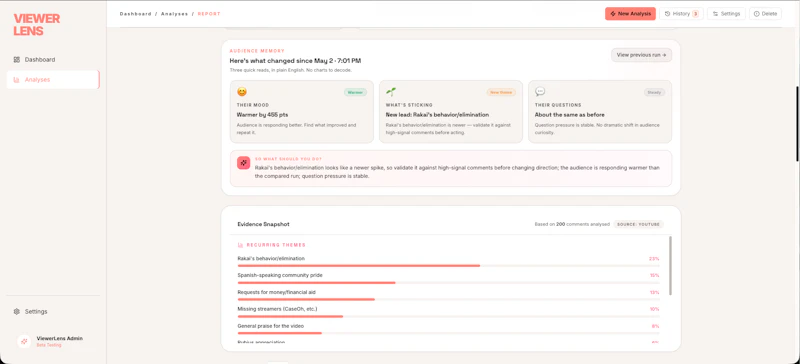Click the Analyses chart icon in sidebar
Image resolution: width=800 pixels, height=364 pixels.
coord(17,80)
